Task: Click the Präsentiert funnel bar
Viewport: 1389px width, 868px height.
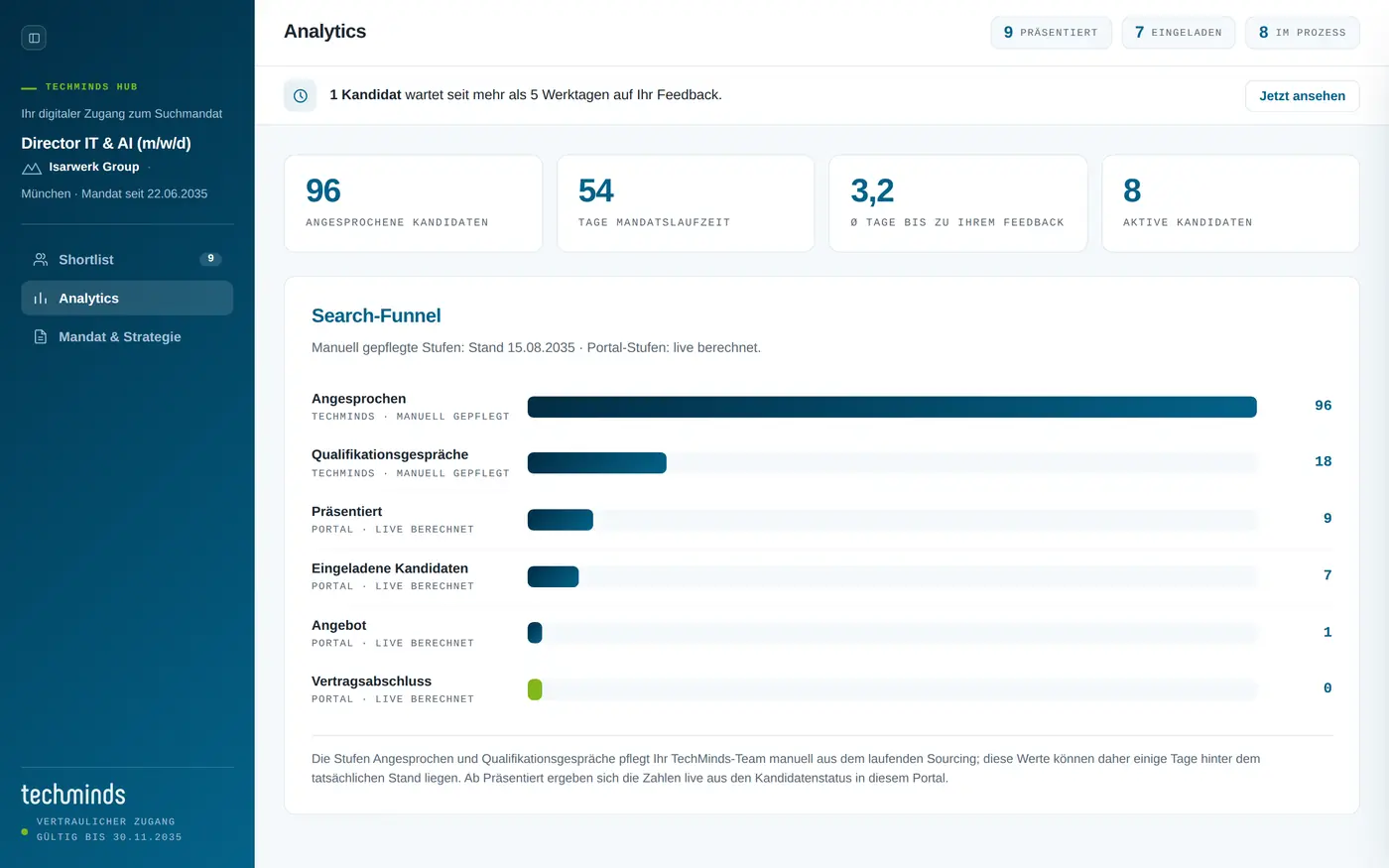Action: tap(560, 520)
